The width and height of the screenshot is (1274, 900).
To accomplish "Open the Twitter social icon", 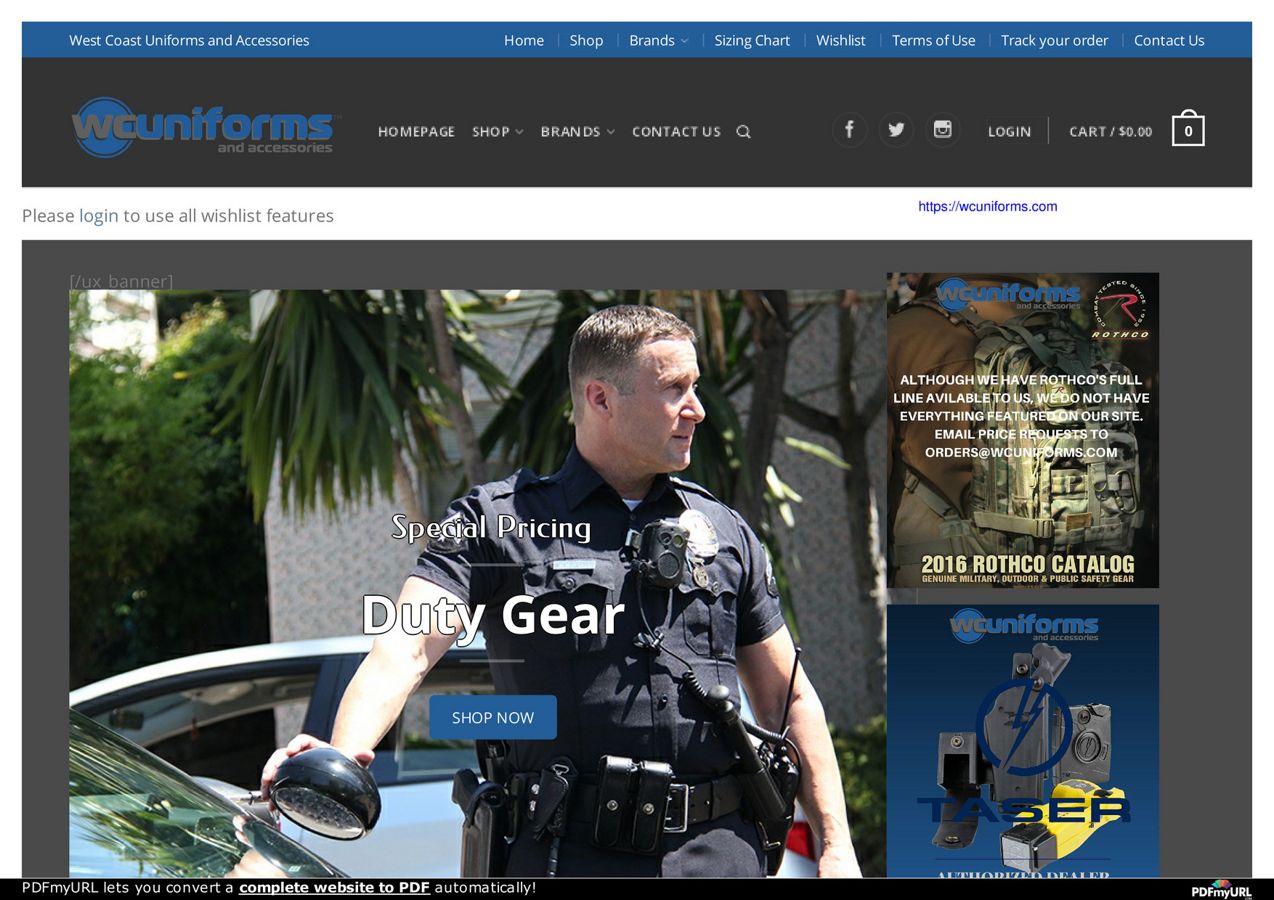I will click(x=896, y=130).
